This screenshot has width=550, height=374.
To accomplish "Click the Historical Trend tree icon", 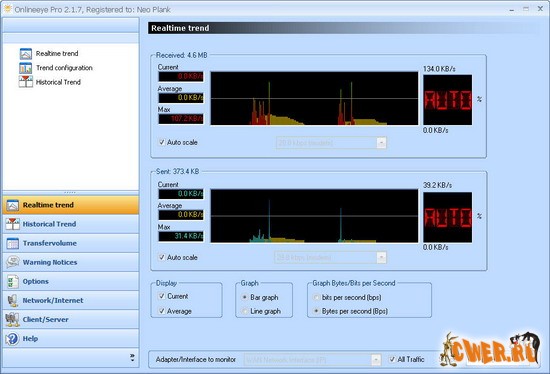I will pyautogui.click(x=26, y=82).
